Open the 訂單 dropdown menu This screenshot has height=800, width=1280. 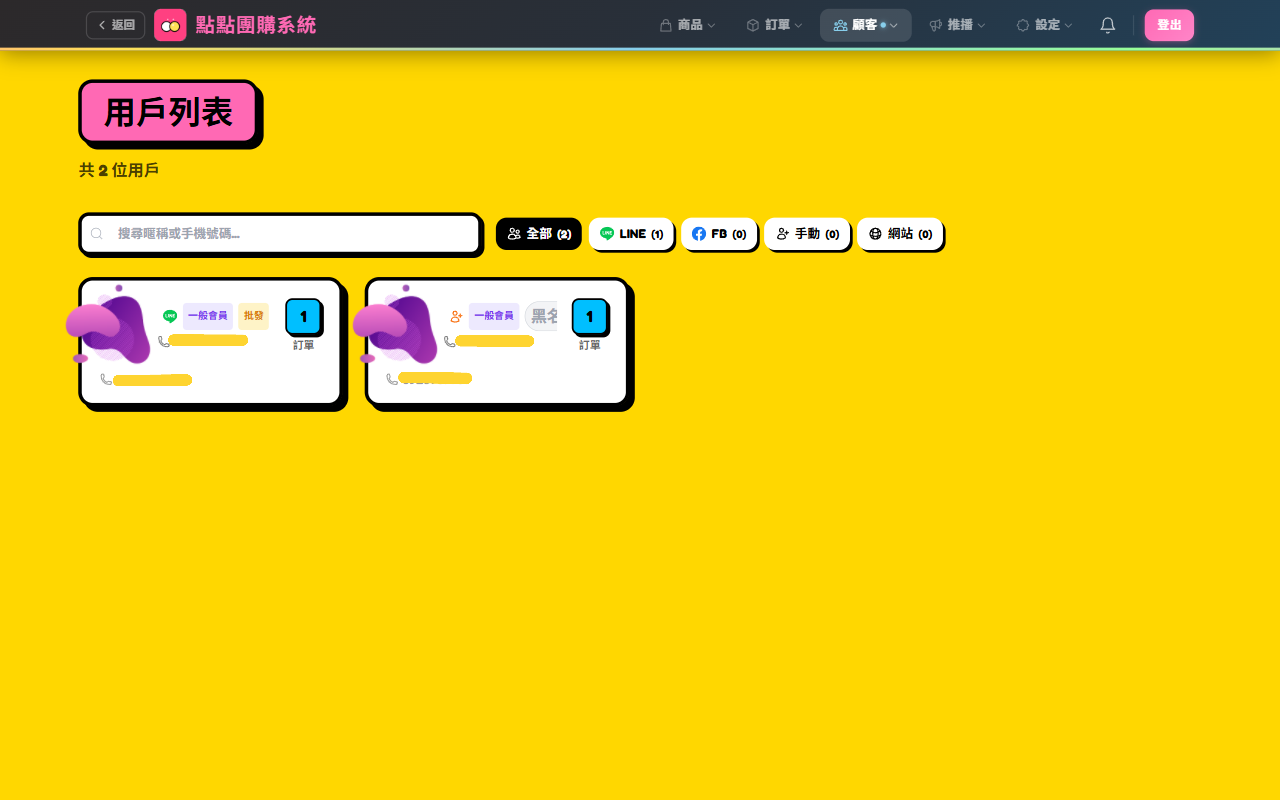774,25
